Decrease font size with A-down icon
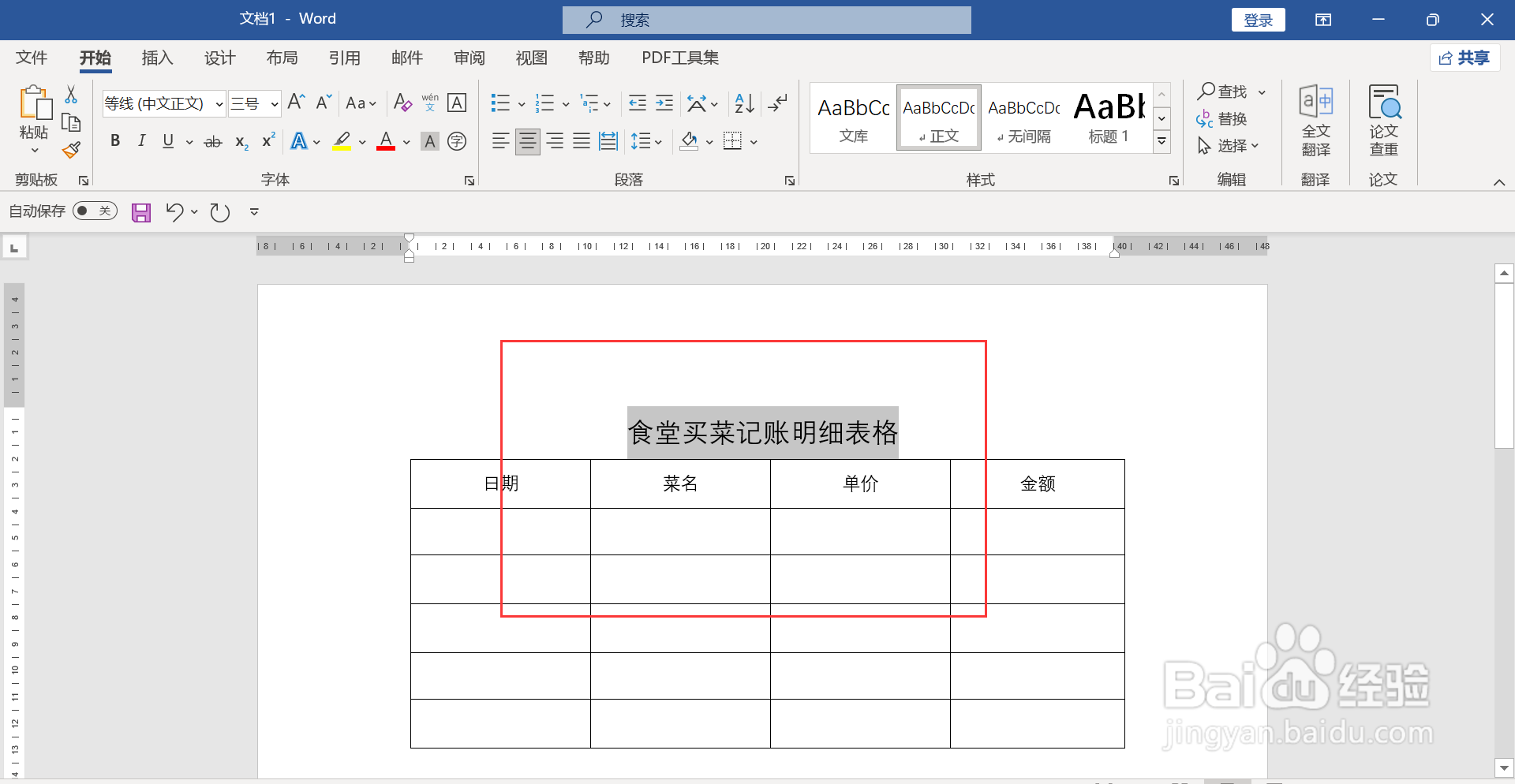The height and width of the screenshot is (784, 1515). point(324,103)
